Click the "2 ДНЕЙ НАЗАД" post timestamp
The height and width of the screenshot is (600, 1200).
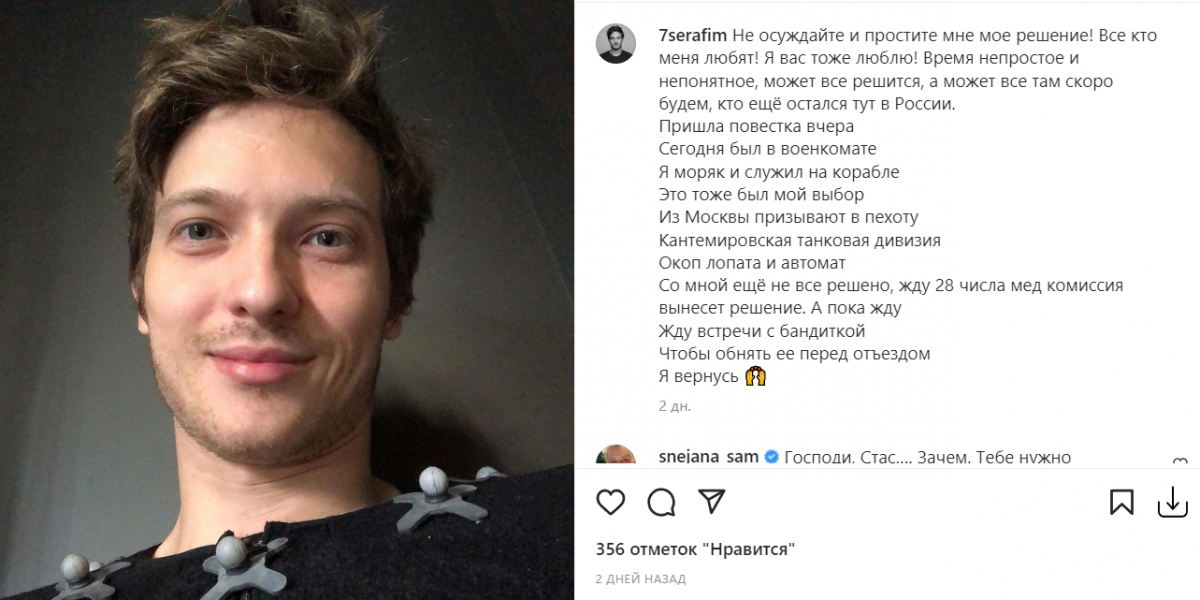[x=640, y=579]
